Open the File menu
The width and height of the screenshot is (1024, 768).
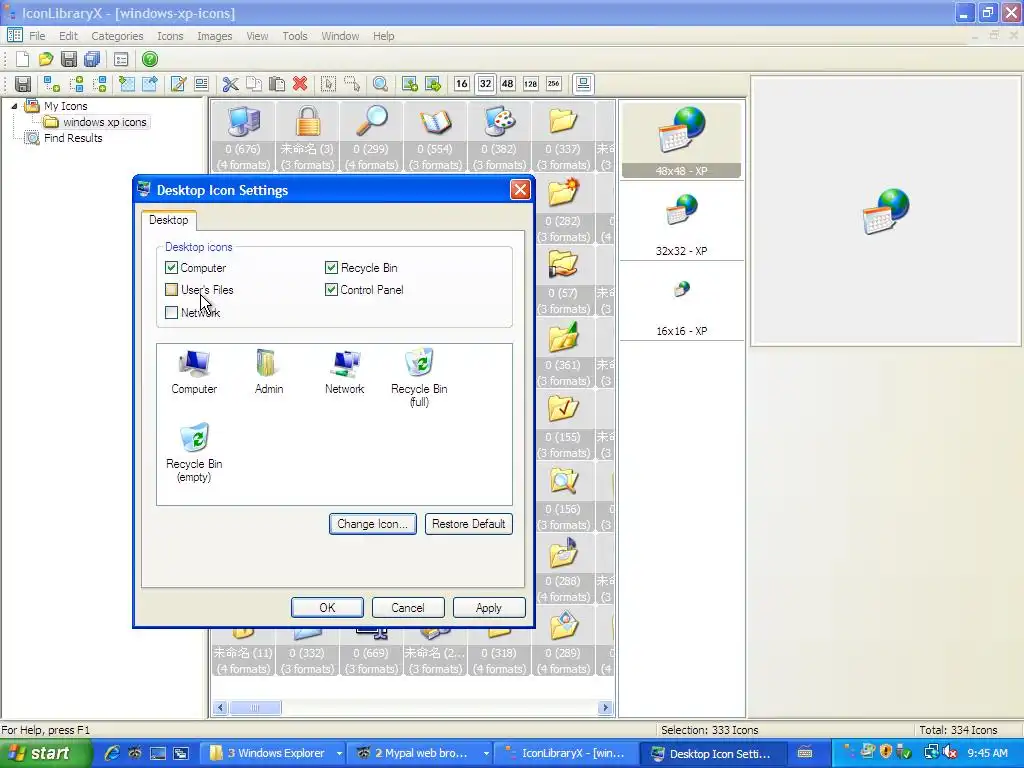(37, 36)
